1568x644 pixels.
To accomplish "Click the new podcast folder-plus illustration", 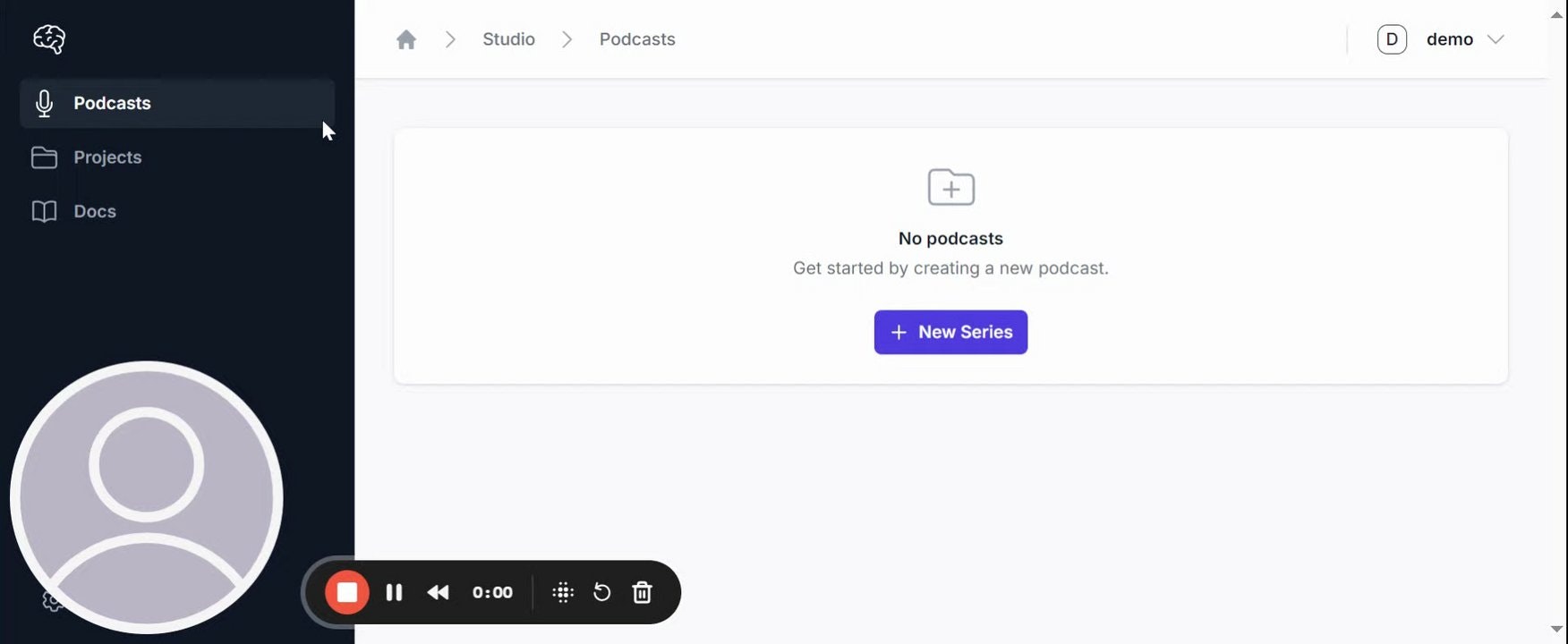I will [950, 187].
